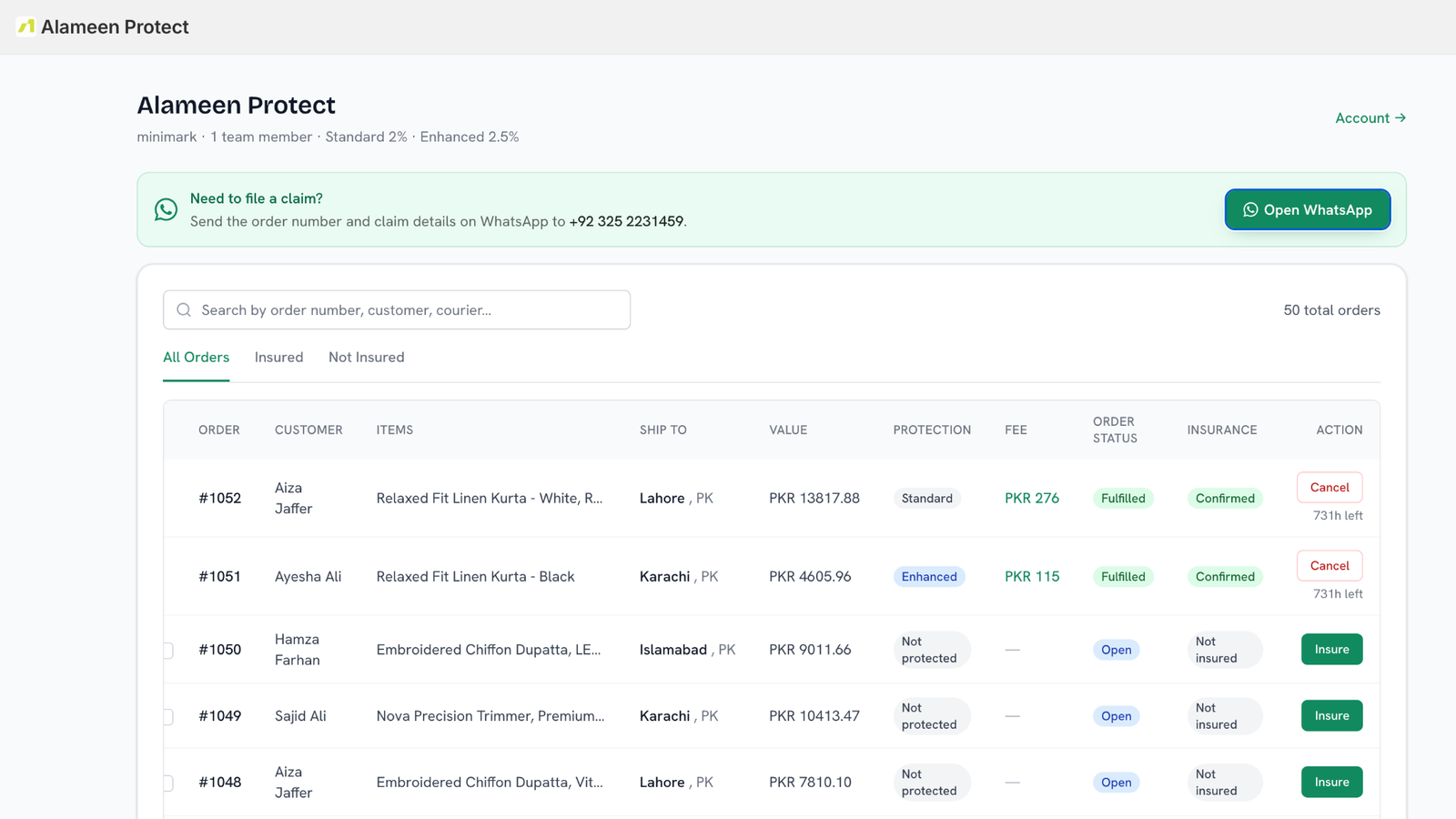Viewport: 1456px width, 819px height.
Task: Click the PKR 115 fee
Action: coord(1032,576)
